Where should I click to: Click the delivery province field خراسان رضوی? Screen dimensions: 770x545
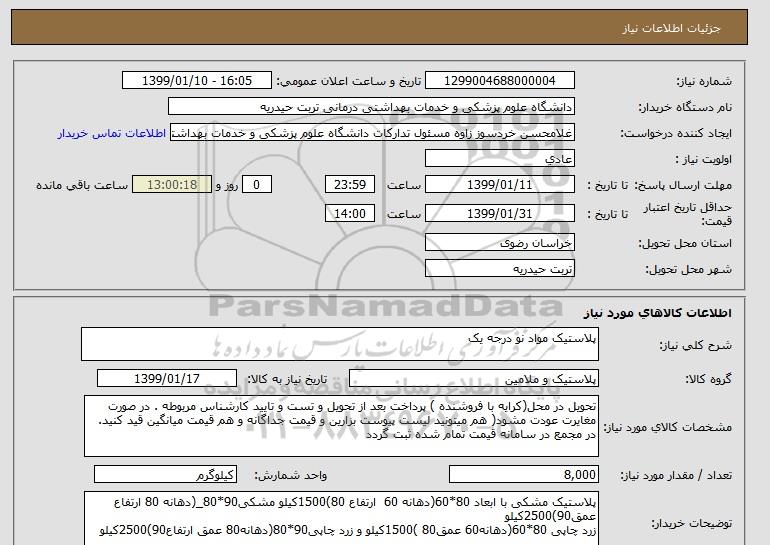tap(499, 243)
